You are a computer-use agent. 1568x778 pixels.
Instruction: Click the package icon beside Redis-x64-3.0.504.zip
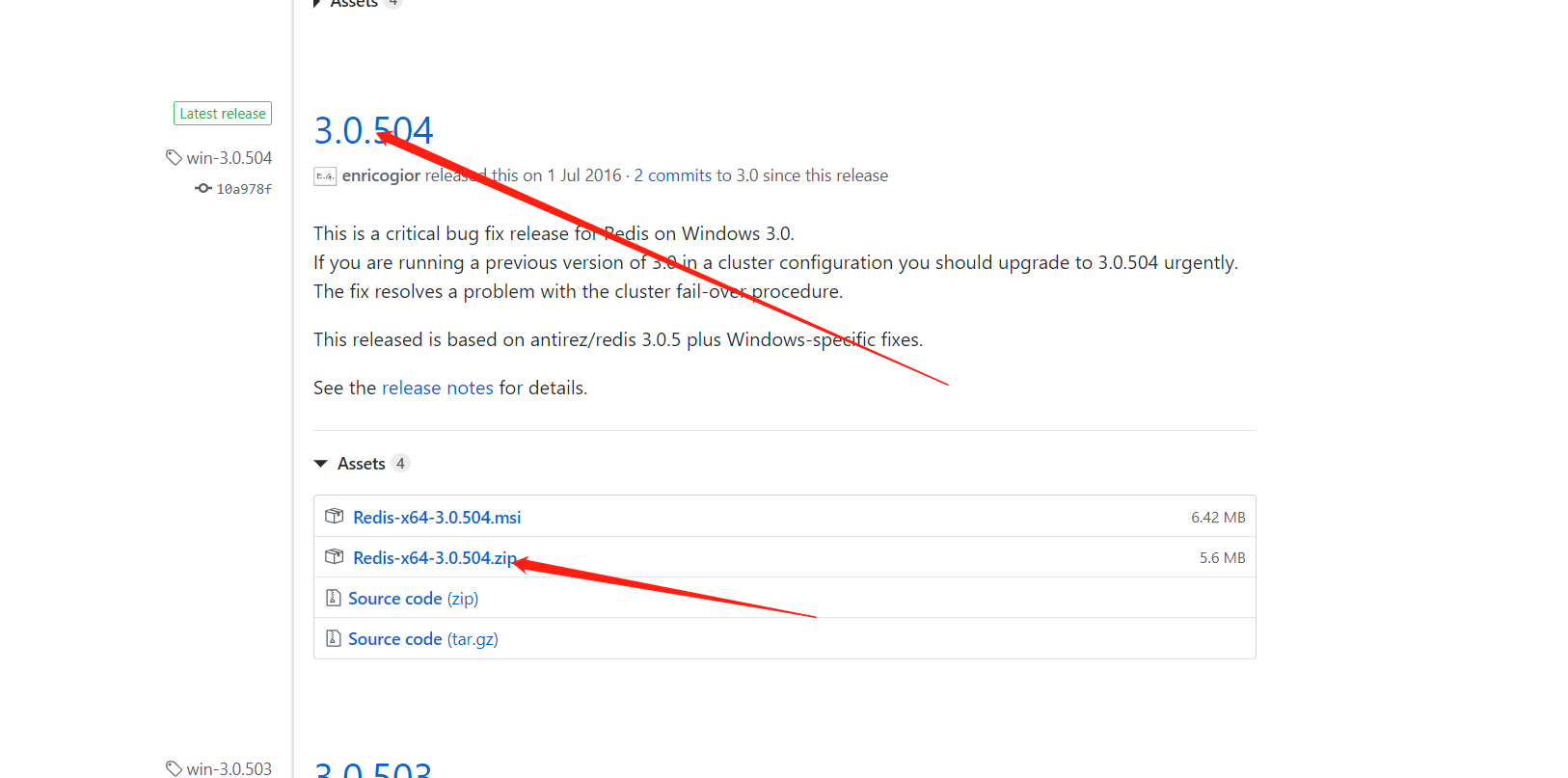coord(335,556)
